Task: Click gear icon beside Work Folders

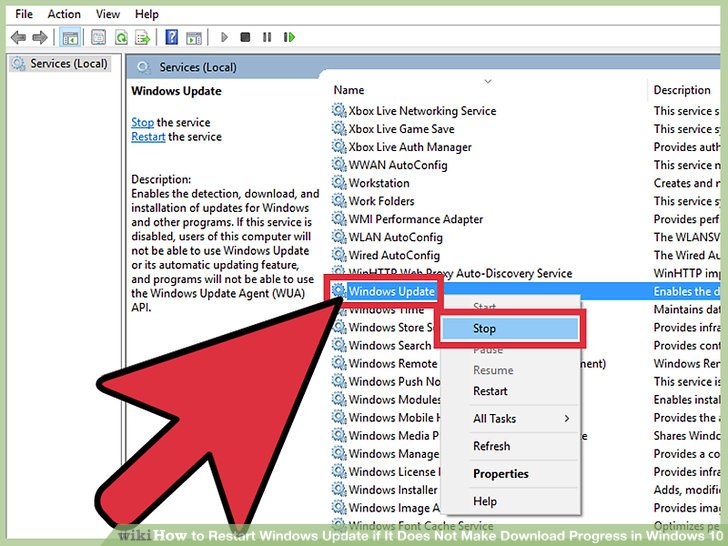Action: pyautogui.click(x=339, y=201)
